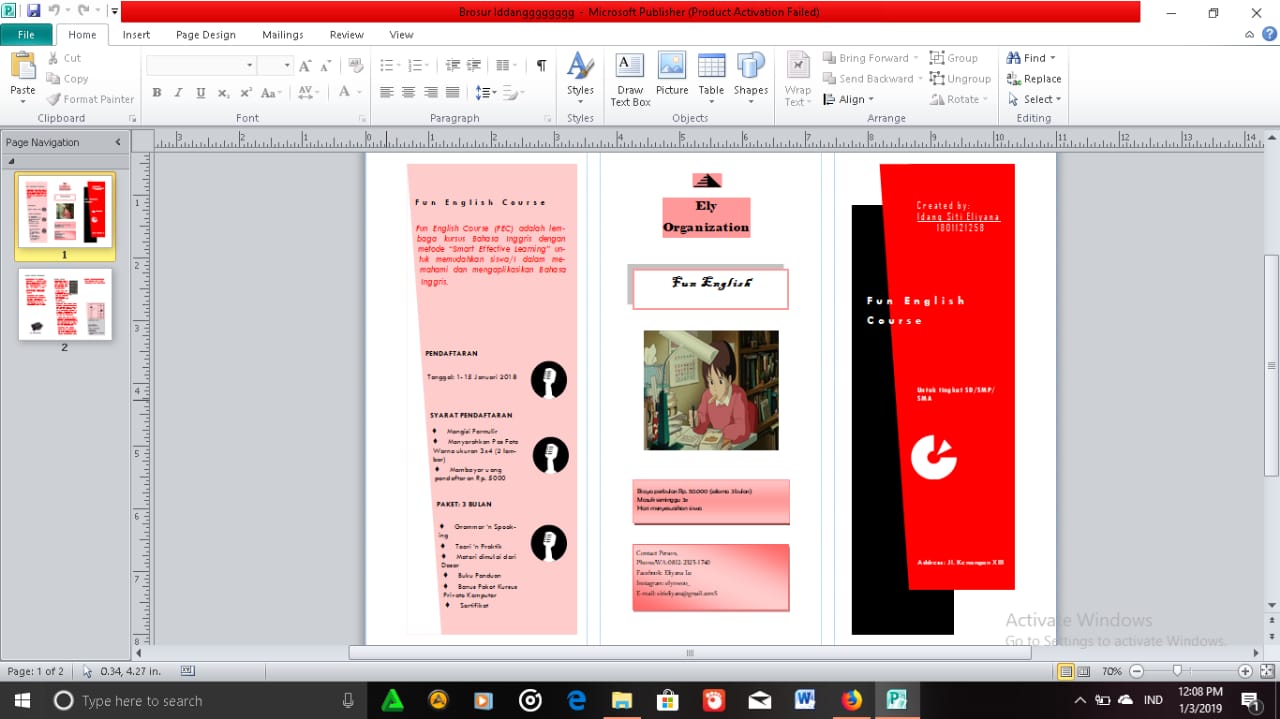1280x719 pixels.
Task: Justify the paragraph text
Action: (x=452, y=92)
